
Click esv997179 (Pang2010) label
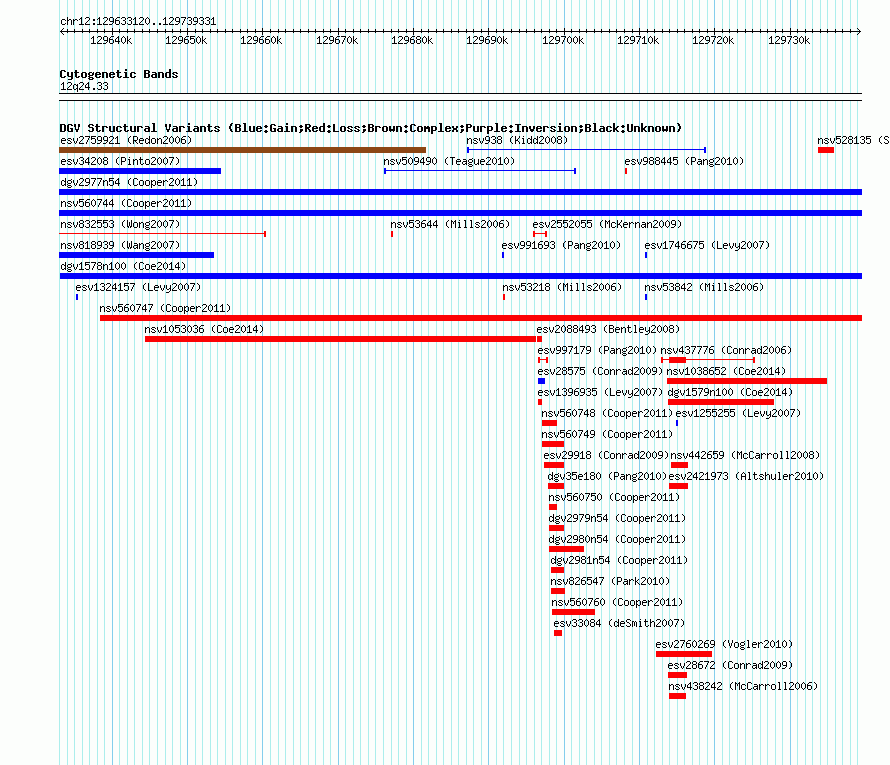coord(597,350)
